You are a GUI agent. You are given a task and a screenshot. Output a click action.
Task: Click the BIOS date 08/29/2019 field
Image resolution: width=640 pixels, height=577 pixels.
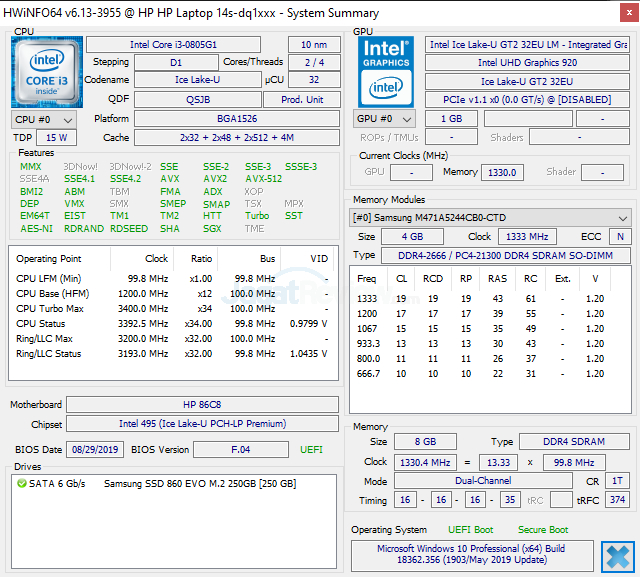click(x=95, y=450)
